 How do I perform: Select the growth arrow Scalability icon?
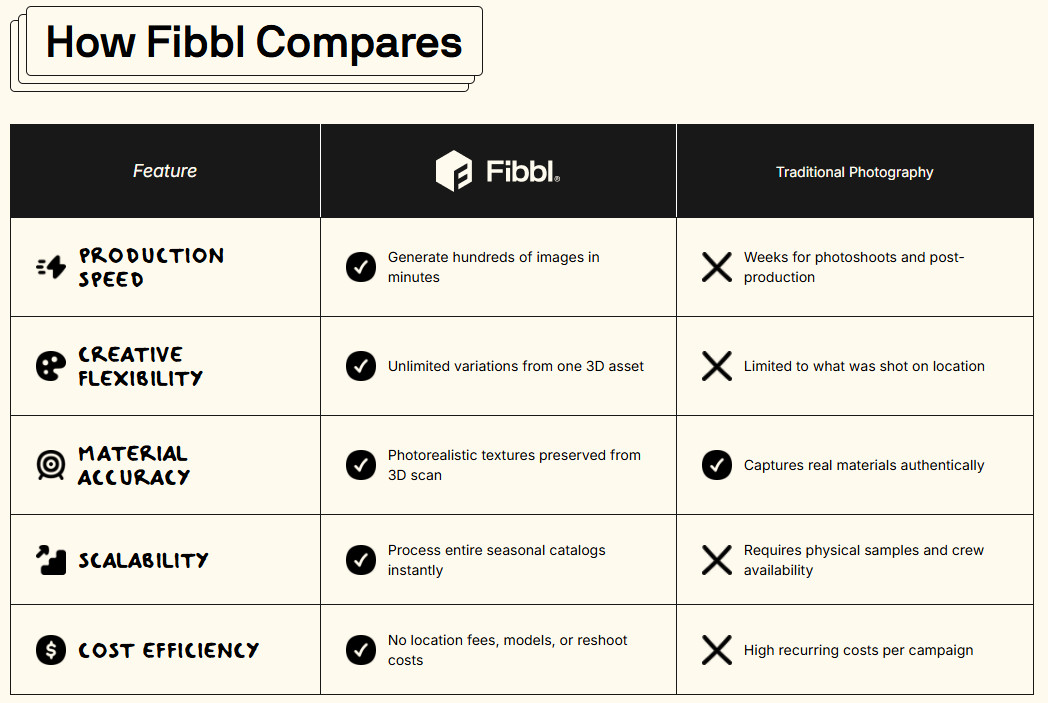[51, 560]
